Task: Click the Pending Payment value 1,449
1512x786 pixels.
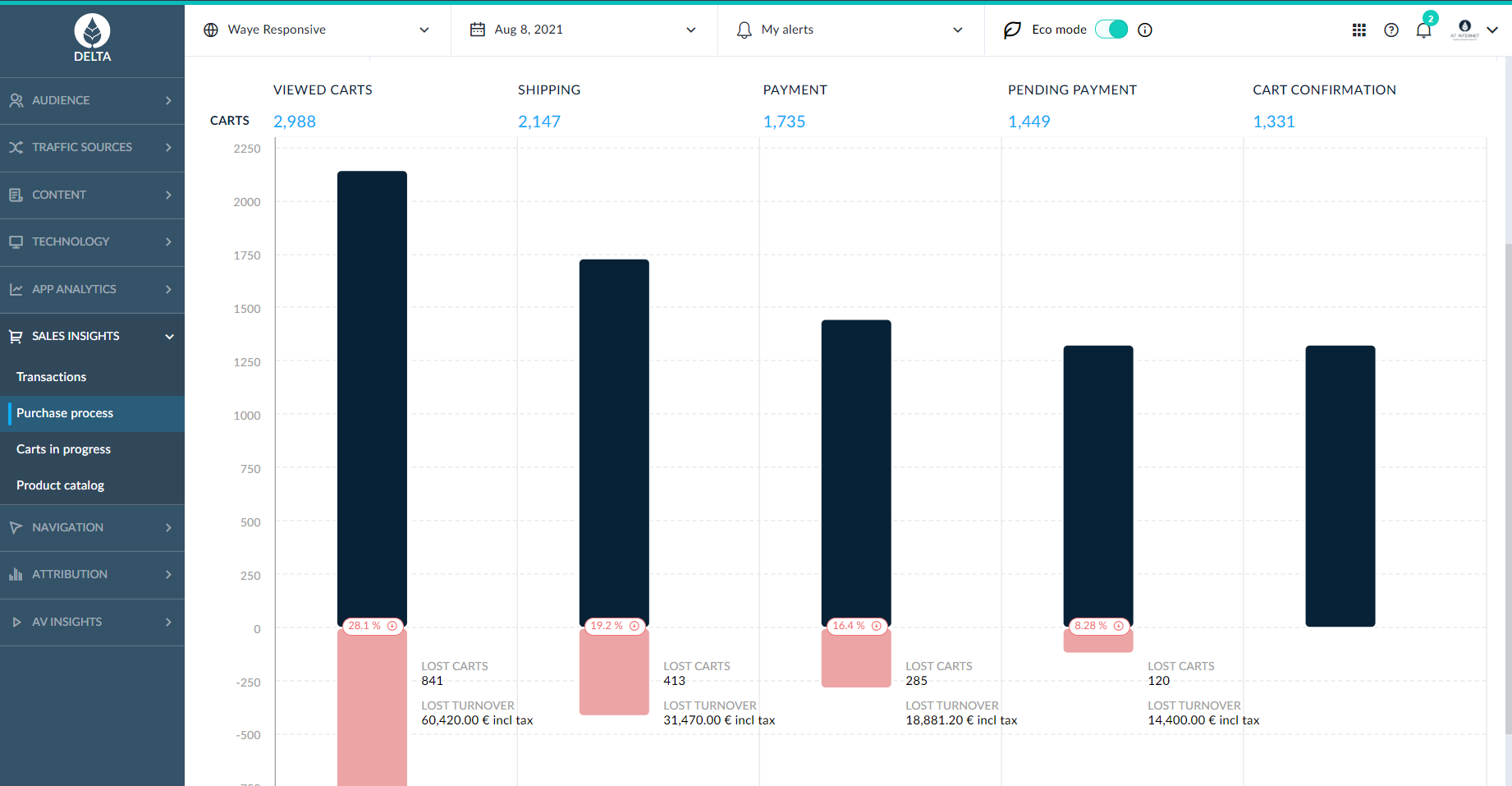Action: point(1029,122)
